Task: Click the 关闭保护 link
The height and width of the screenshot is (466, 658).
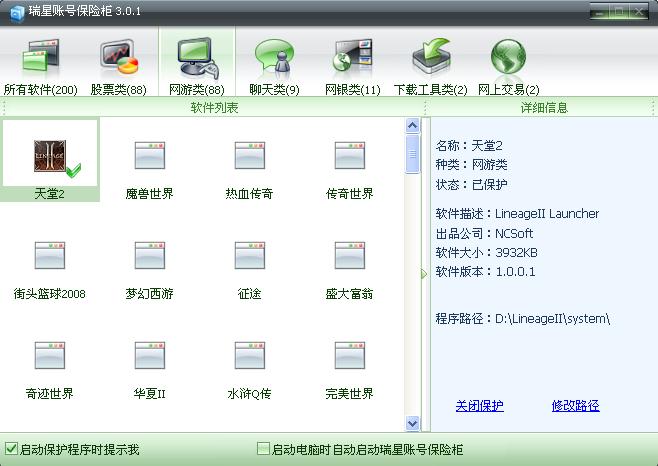Action: point(480,406)
